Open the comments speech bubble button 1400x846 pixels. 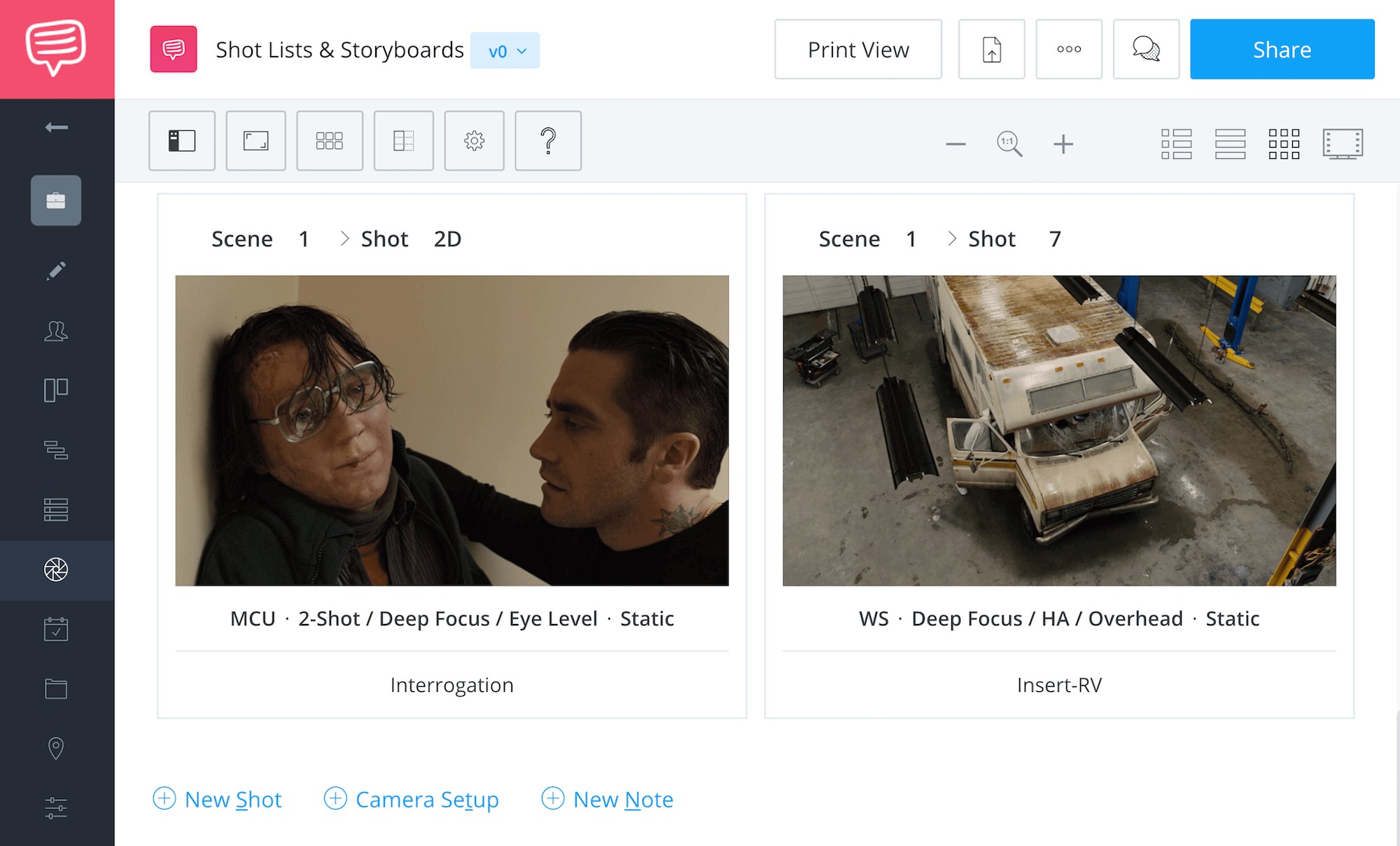(x=1147, y=49)
